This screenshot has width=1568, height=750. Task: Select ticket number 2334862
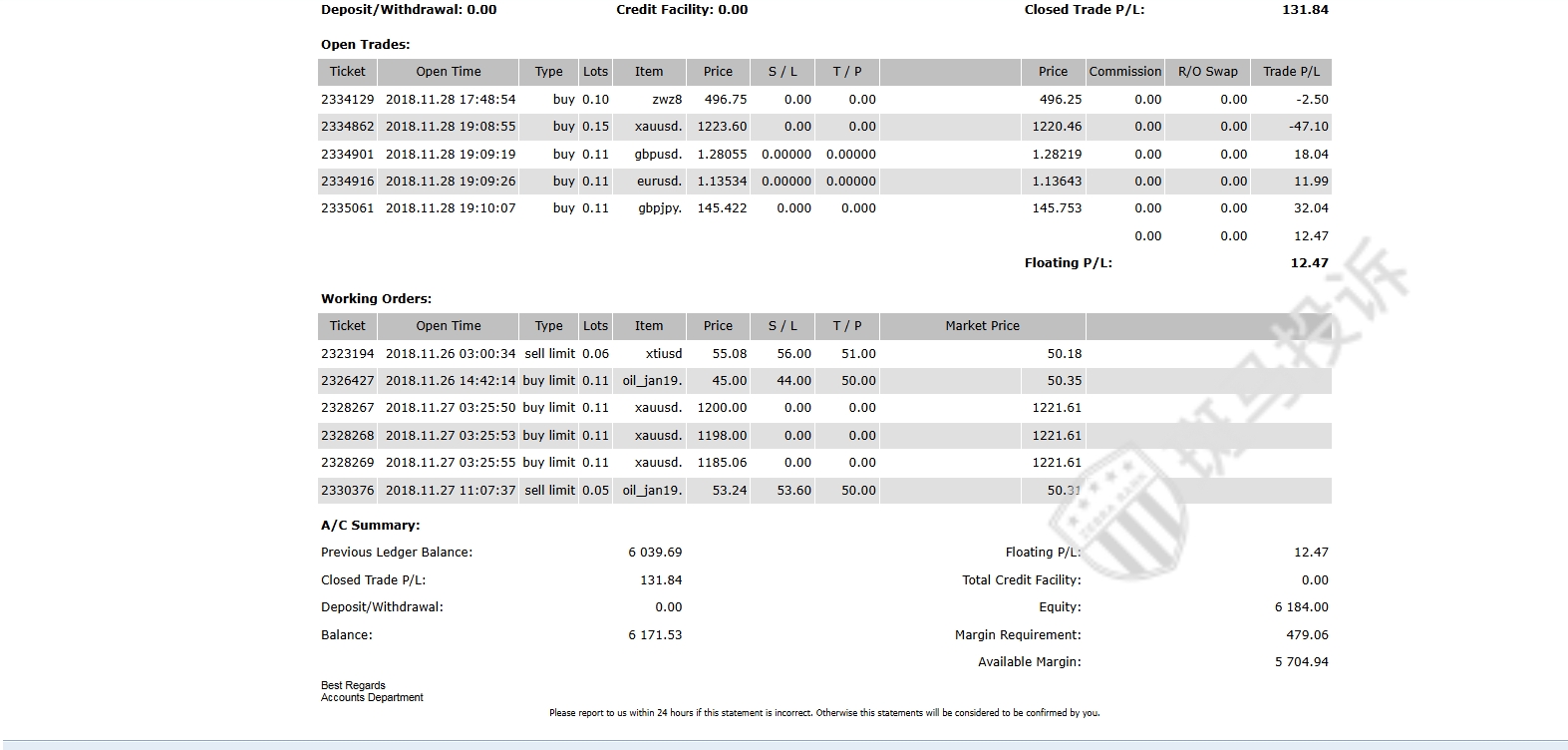(347, 127)
